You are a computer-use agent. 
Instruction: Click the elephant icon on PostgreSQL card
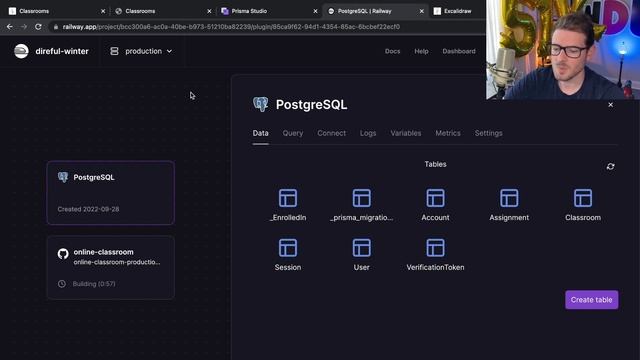point(63,177)
